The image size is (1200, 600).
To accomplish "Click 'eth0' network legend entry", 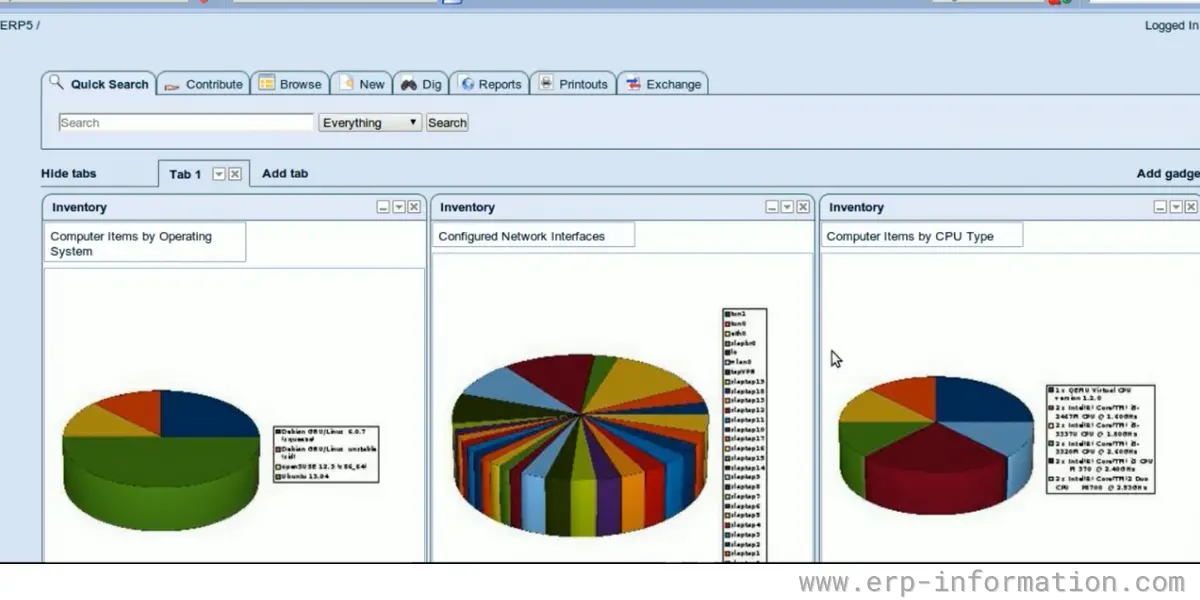I will click(x=735, y=333).
